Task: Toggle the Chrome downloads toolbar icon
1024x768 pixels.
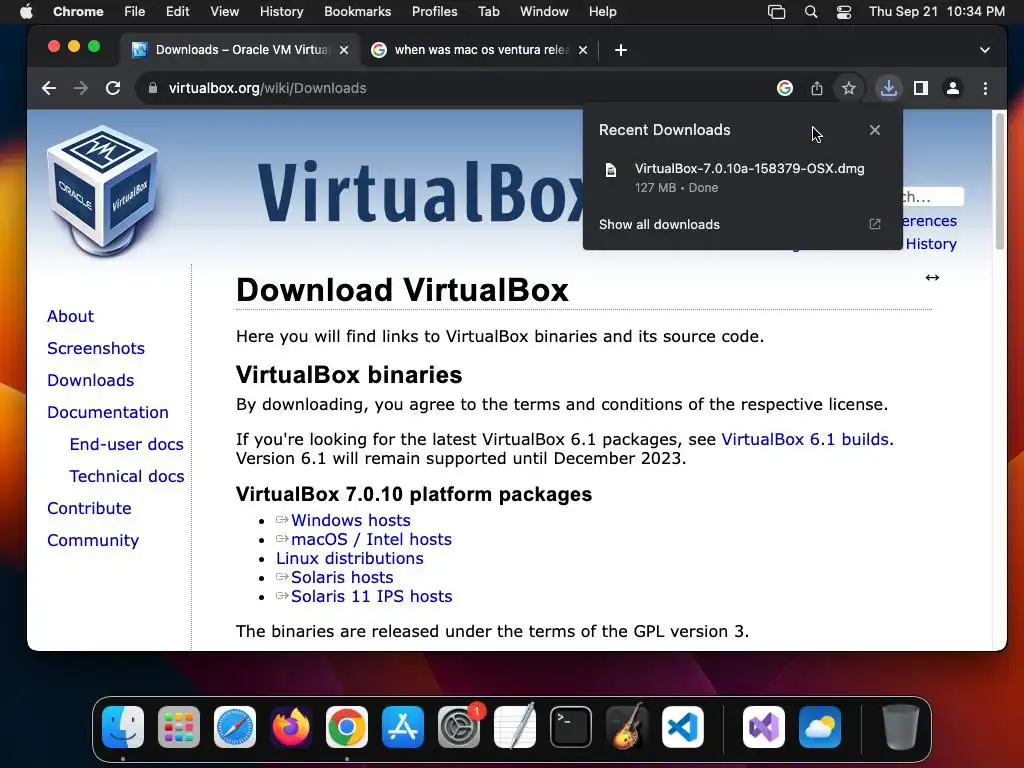Action: [888, 88]
